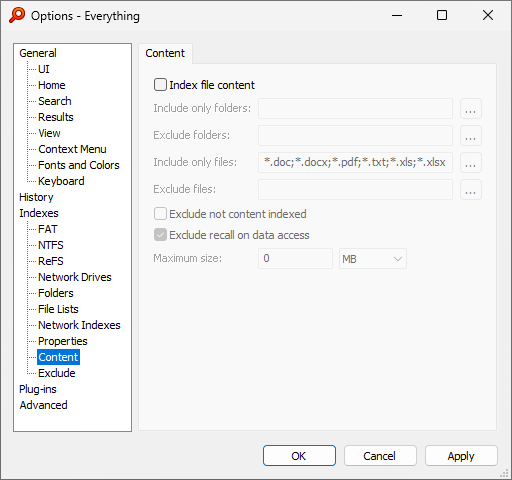This screenshot has width=512, height=480.
Task: Open the MB size unit dropdown
Action: (373, 258)
